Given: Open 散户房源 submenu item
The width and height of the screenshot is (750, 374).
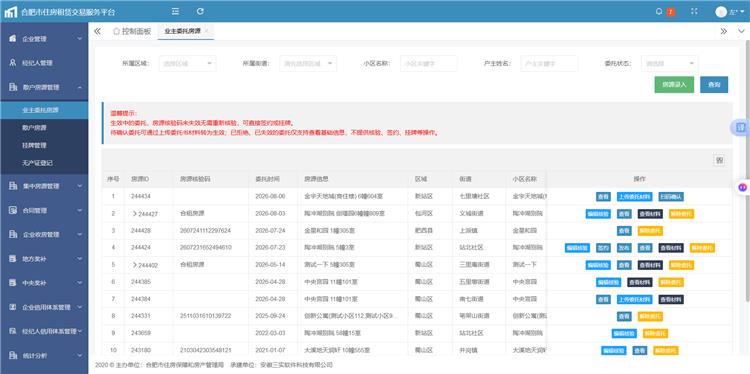Looking at the screenshot, I should pos(44,128).
